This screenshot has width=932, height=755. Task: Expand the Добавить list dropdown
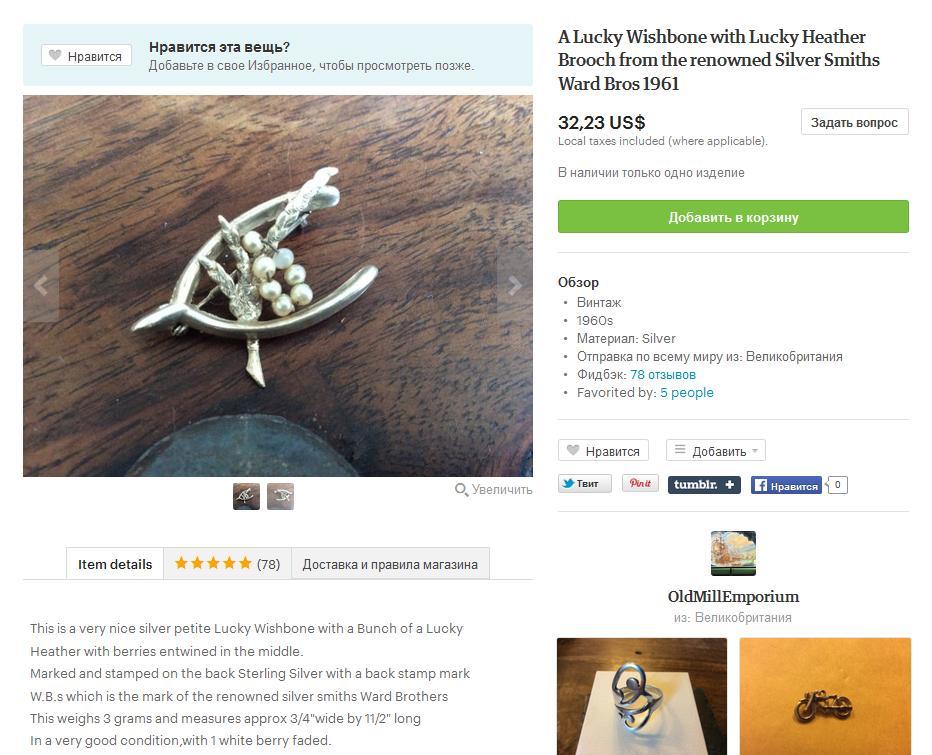pyautogui.click(x=716, y=451)
